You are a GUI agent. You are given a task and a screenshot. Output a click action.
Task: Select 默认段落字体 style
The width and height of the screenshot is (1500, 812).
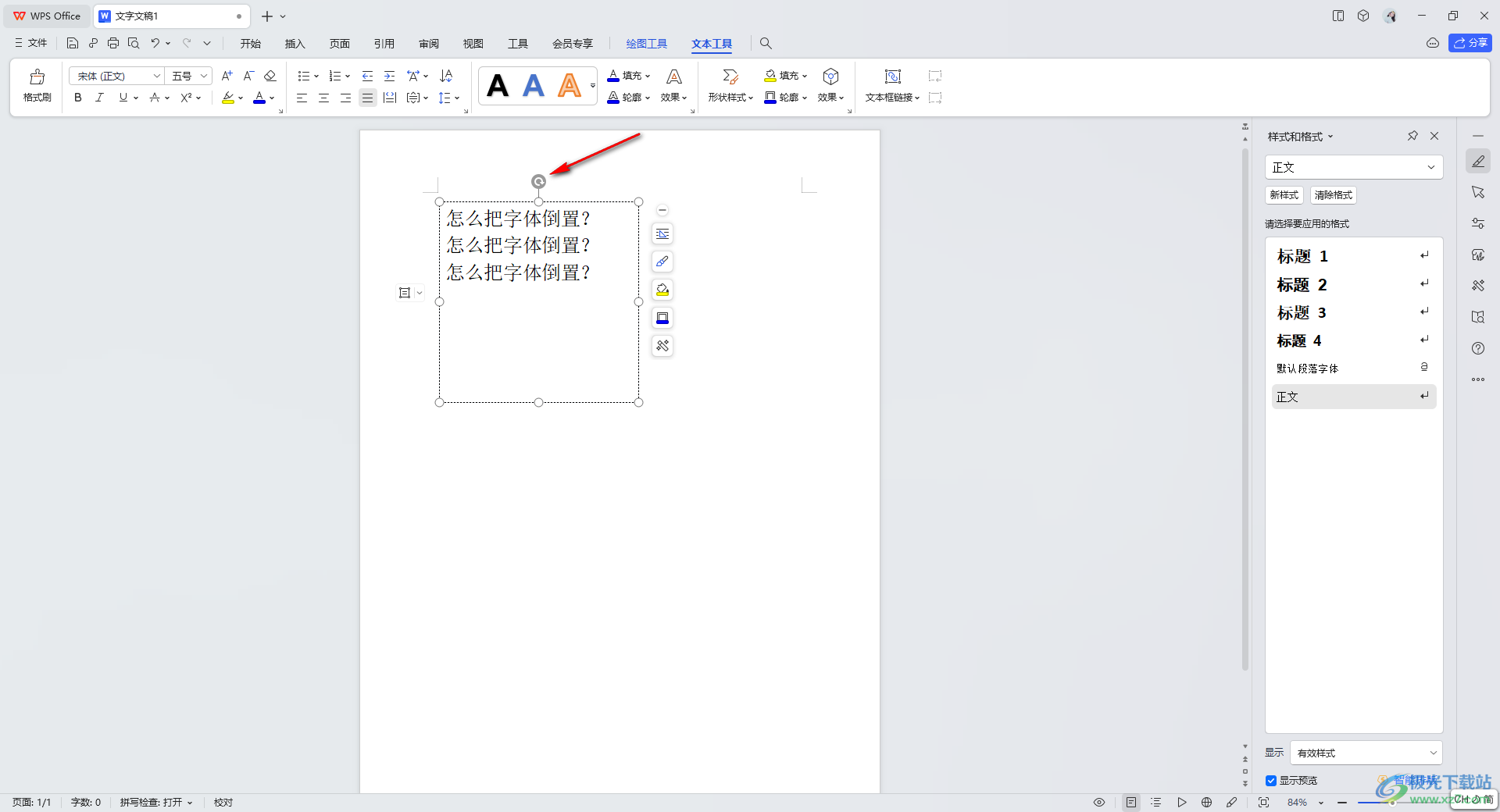(1354, 368)
